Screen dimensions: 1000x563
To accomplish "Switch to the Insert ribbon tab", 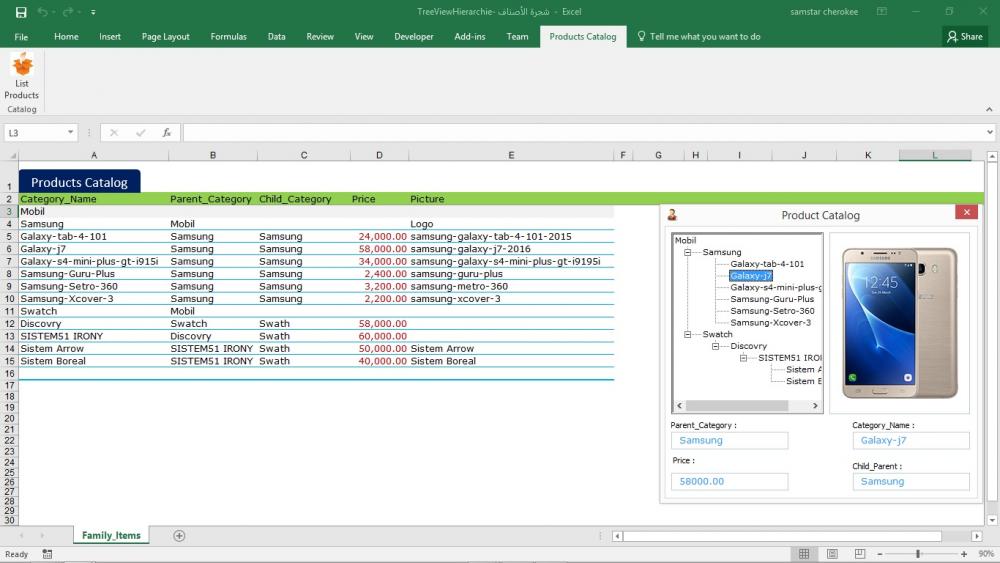I will 110,37.
